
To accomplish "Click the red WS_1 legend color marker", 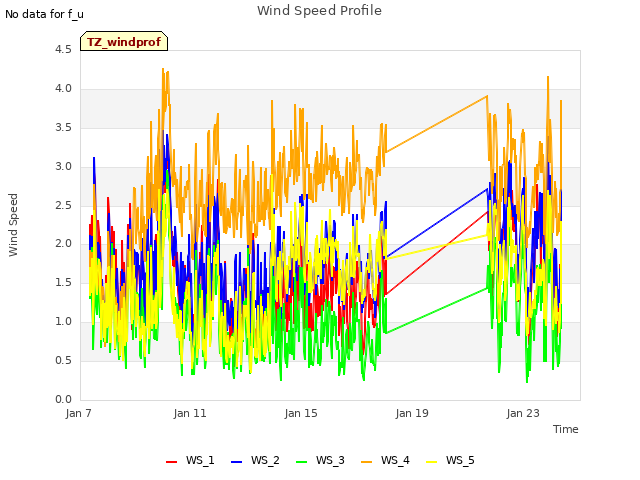I will pos(171,462).
